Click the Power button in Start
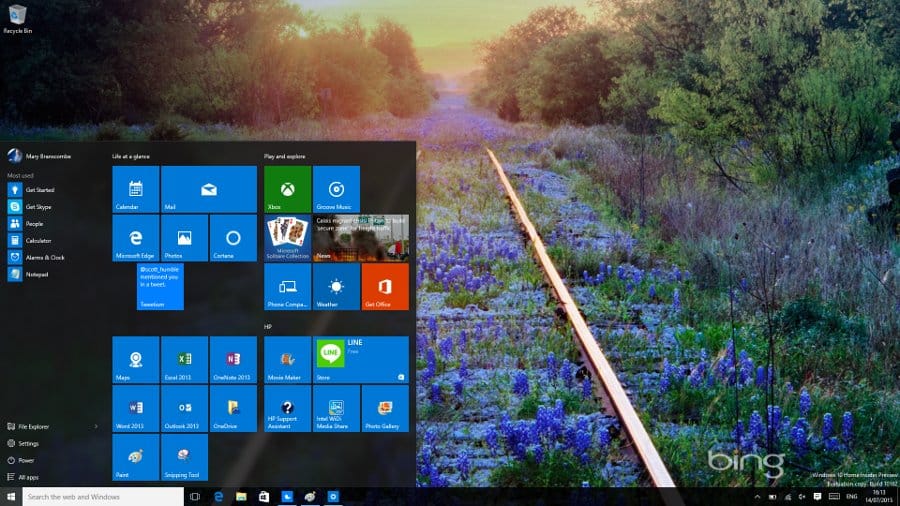The image size is (900, 506). coord(26,460)
